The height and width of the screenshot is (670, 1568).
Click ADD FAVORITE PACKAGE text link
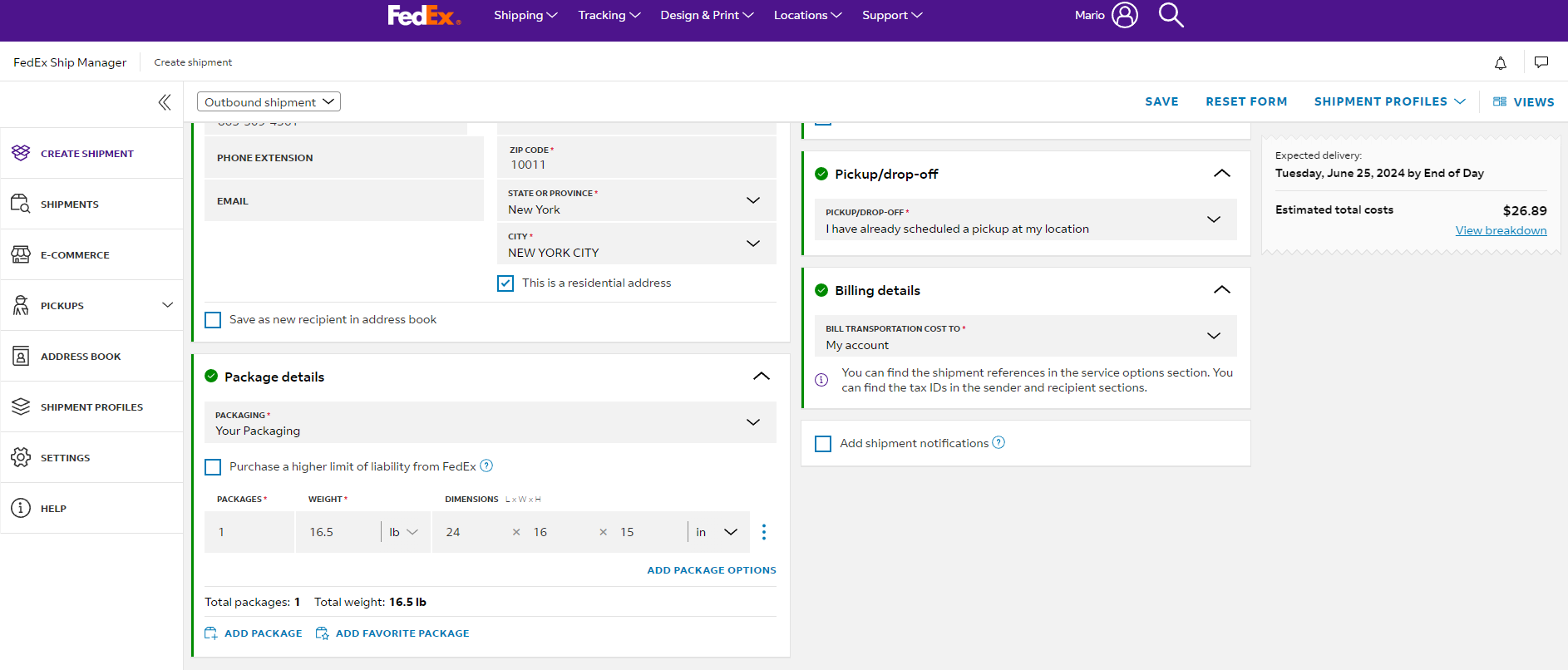(x=402, y=633)
